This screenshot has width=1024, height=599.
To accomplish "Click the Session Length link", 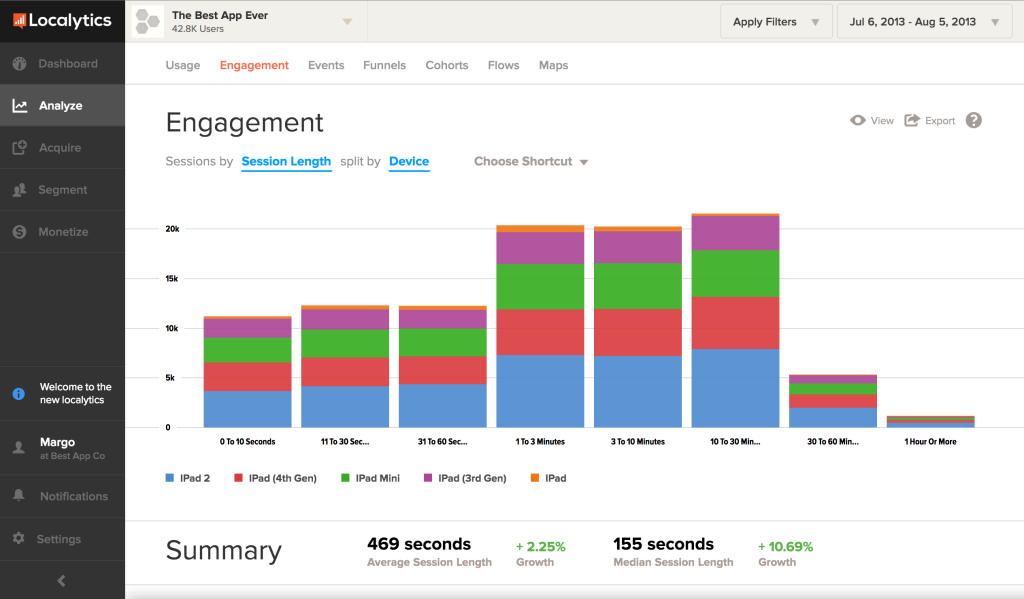I will tap(286, 161).
